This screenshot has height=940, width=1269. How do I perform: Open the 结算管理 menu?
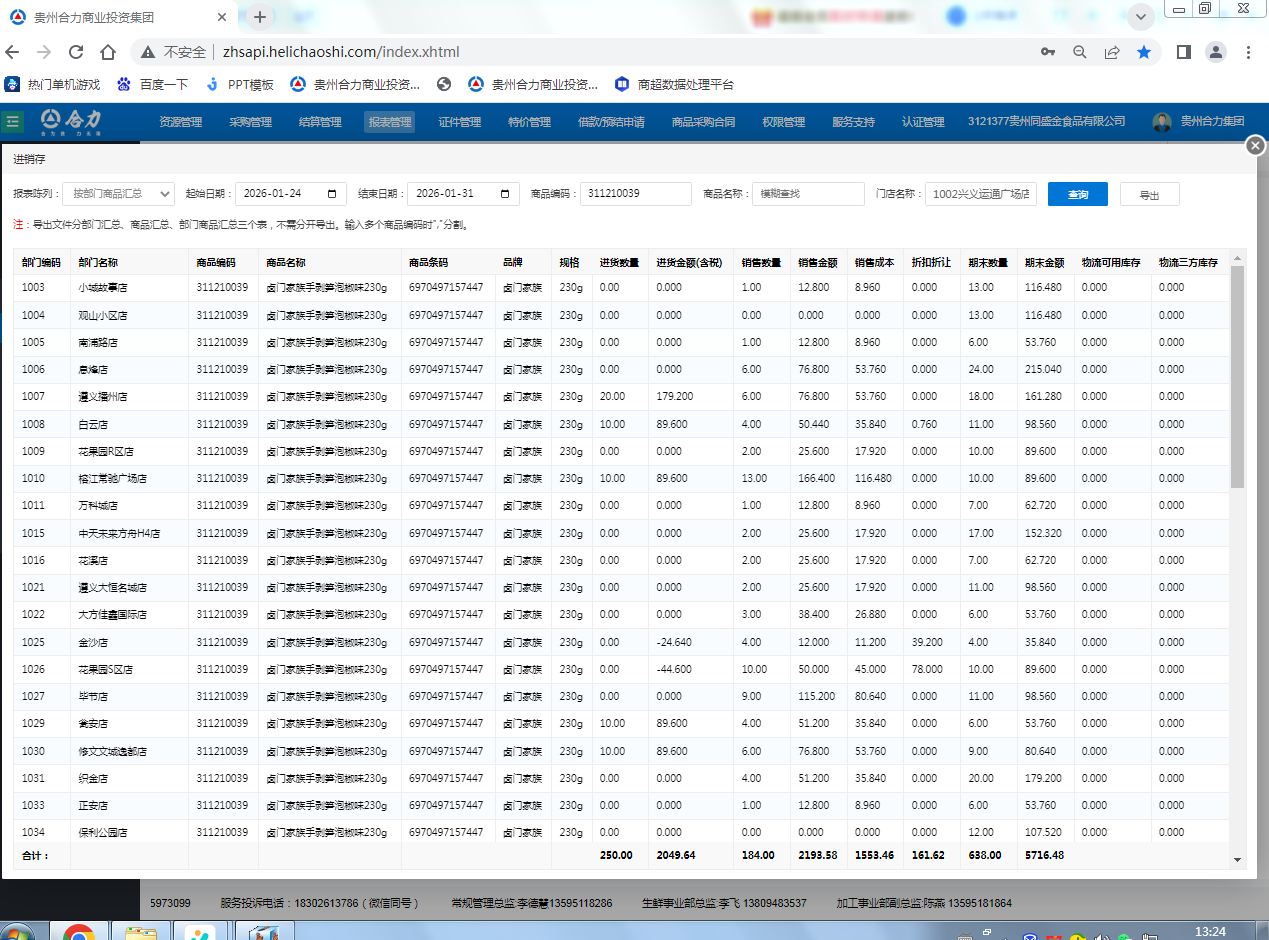coord(320,122)
